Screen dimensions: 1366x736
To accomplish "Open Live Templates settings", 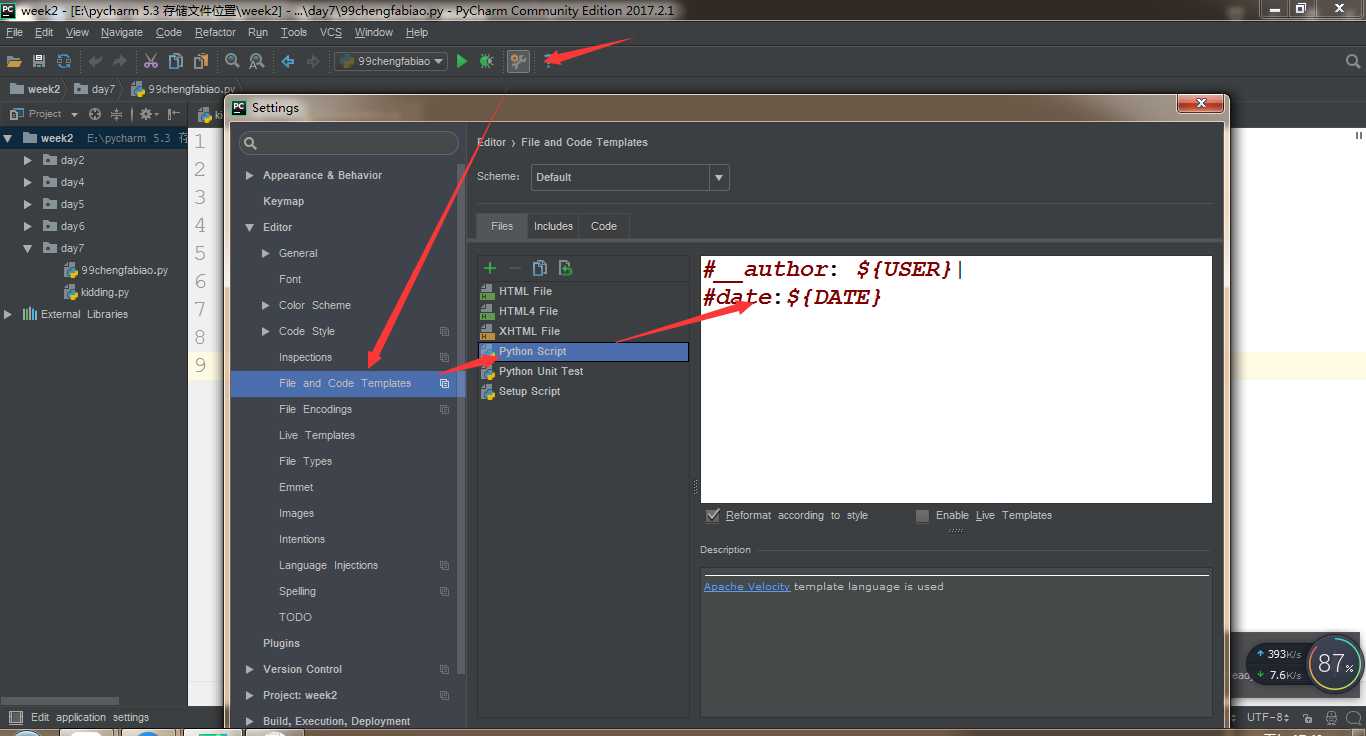I will pyautogui.click(x=317, y=435).
